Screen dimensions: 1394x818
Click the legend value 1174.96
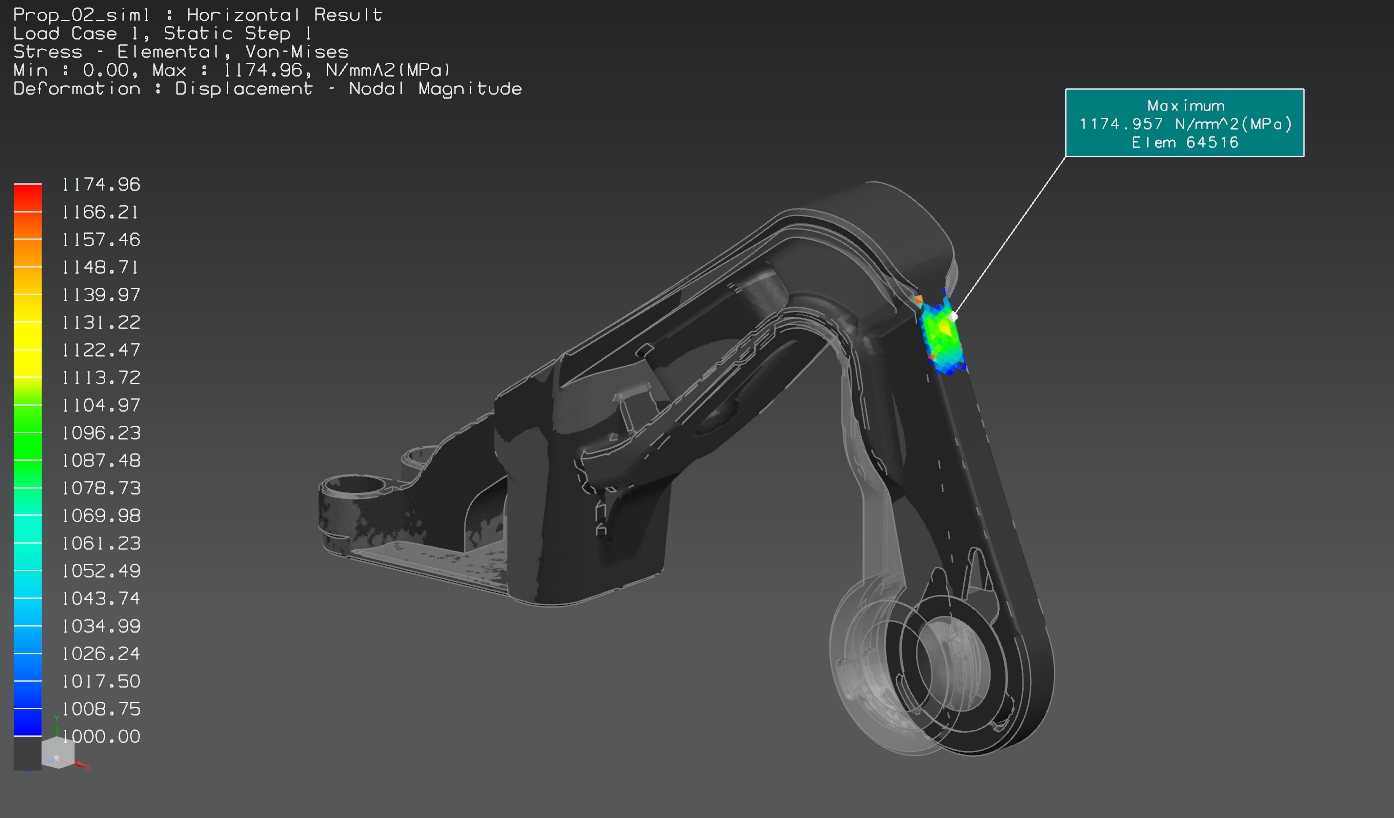click(x=101, y=184)
